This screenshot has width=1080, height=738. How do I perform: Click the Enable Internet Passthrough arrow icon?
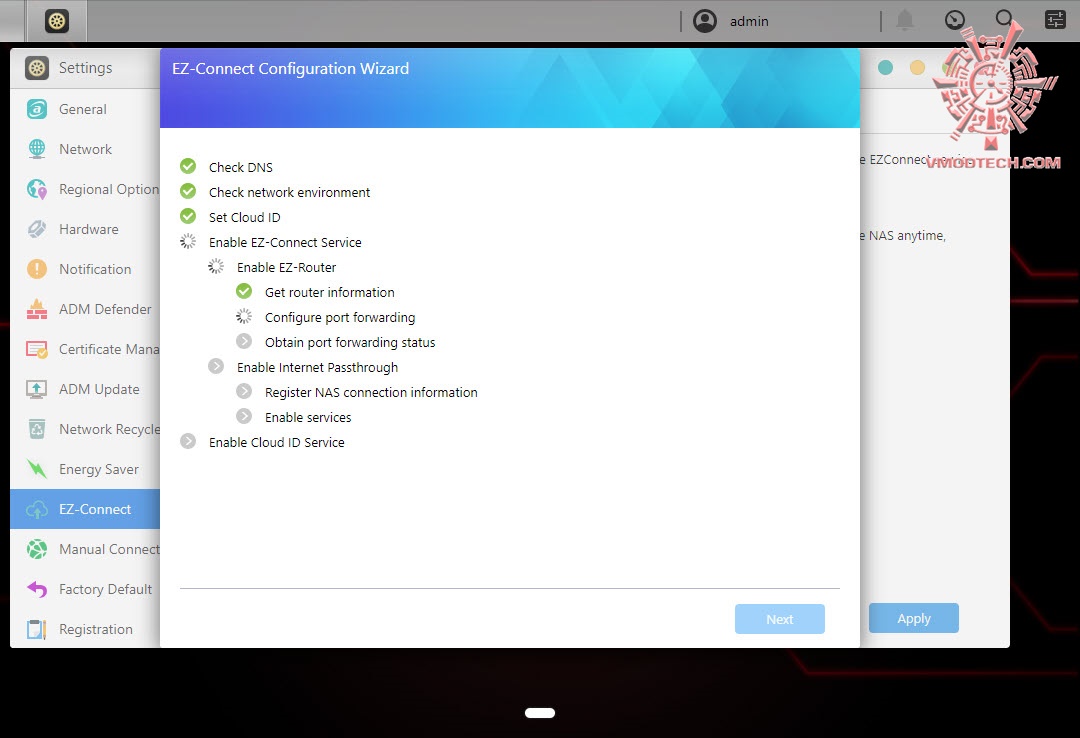(x=216, y=366)
